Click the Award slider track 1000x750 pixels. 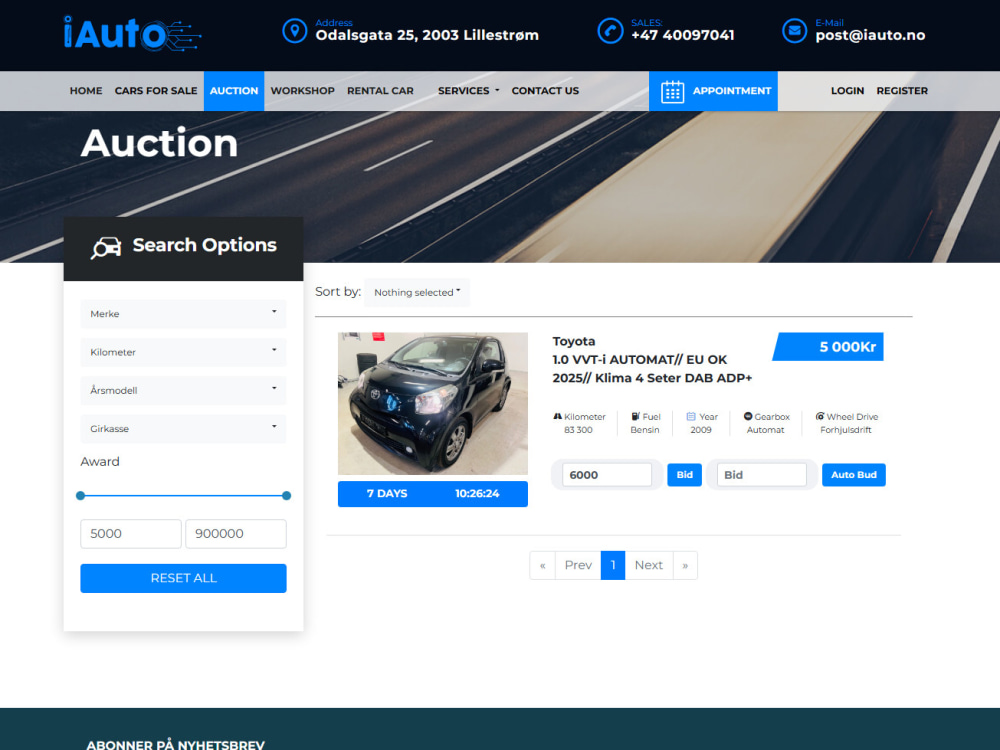coord(183,496)
